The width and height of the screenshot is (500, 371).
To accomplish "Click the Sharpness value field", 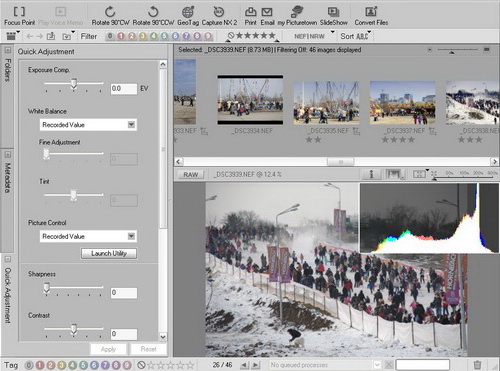I will (124, 293).
